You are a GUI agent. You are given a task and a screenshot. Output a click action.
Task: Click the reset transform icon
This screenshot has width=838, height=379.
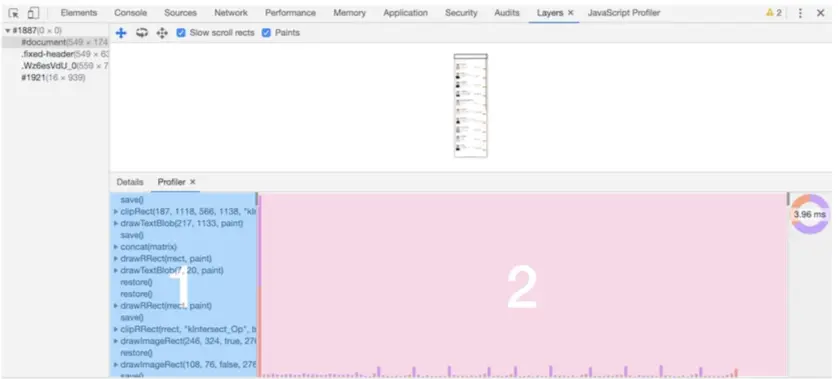[x=162, y=33]
